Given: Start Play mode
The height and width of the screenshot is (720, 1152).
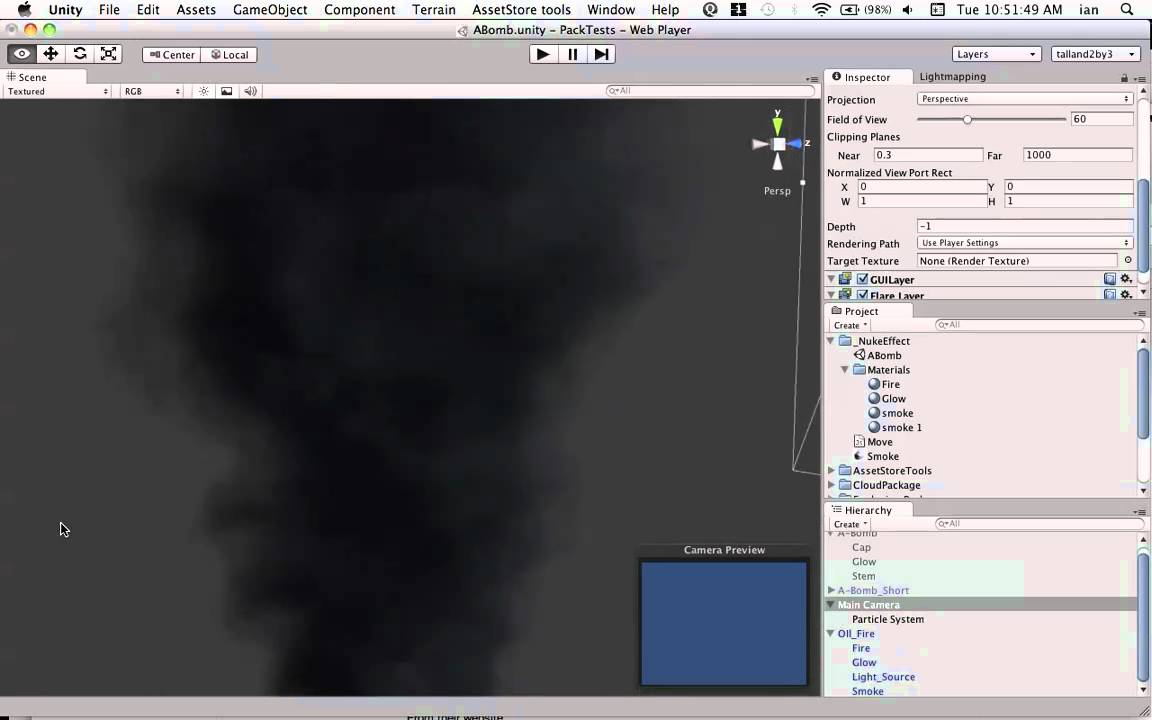Looking at the screenshot, I should pos(543,54).
